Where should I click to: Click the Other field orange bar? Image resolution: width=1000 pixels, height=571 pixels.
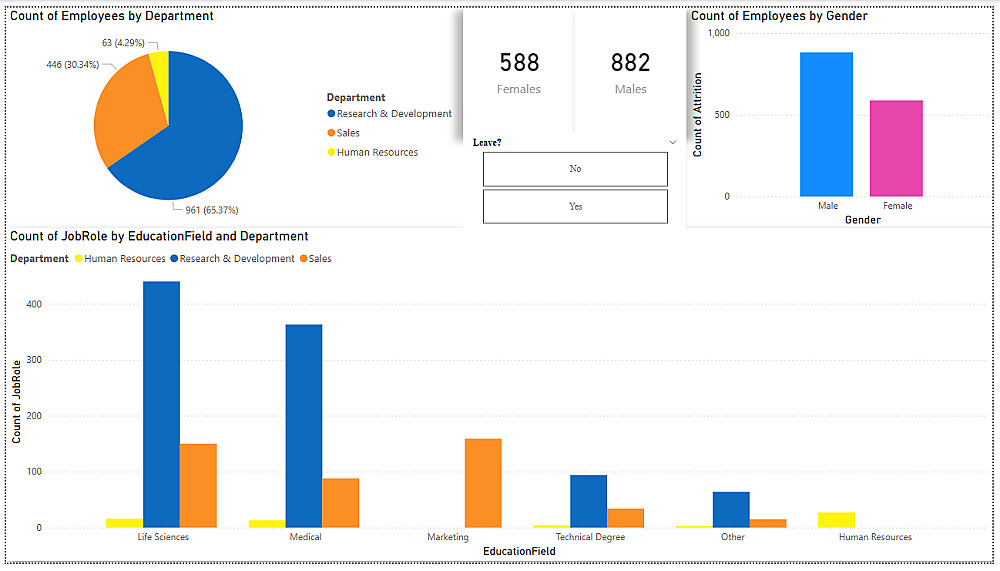point(768,523)
